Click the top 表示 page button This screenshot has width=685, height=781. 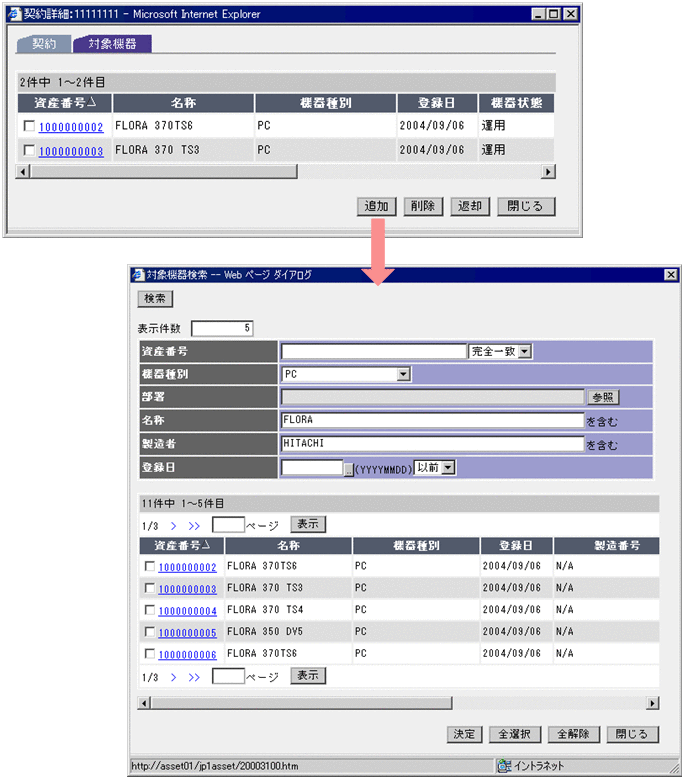click(x=308, y=524)
